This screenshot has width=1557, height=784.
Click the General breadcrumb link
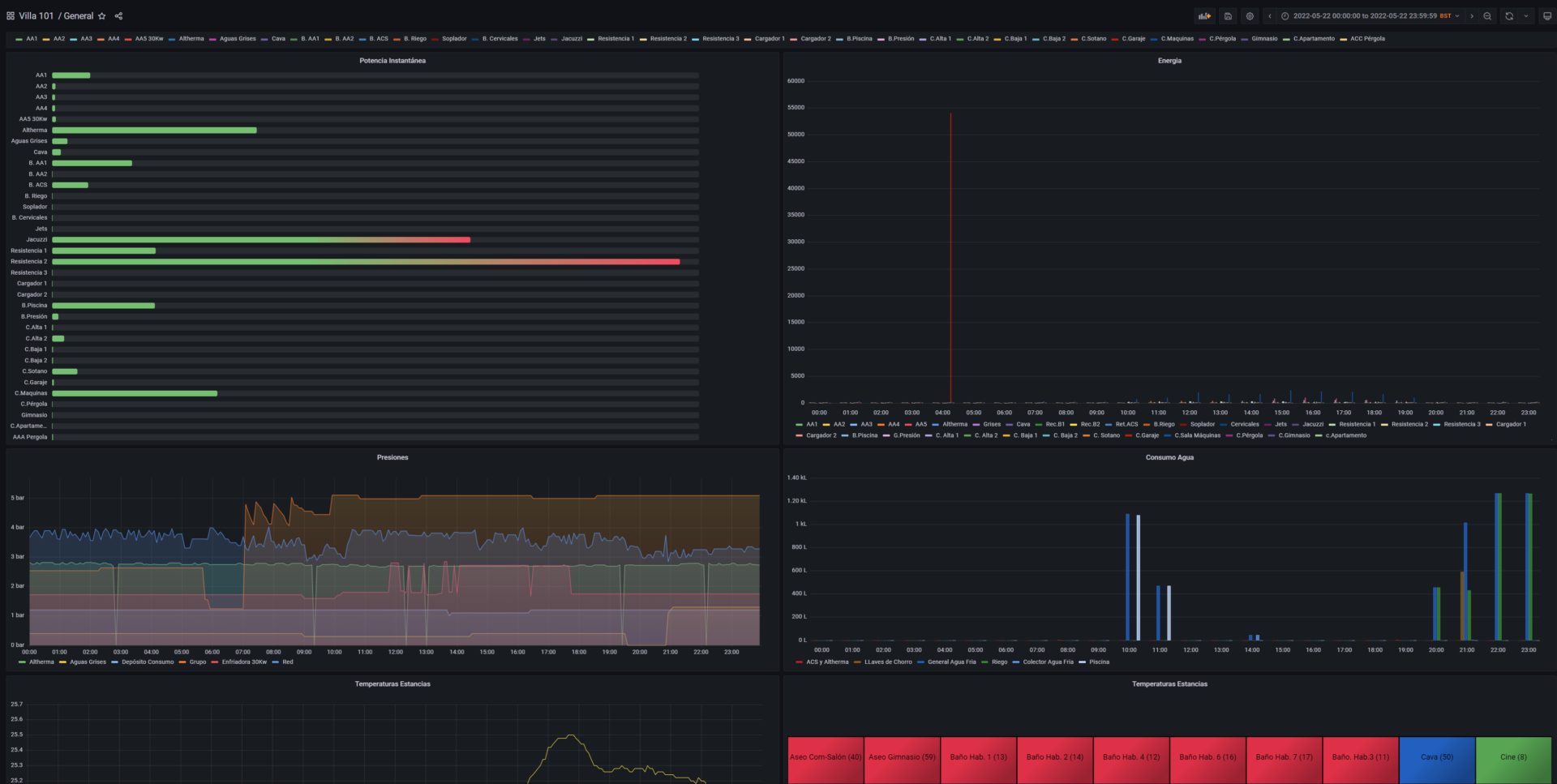[x=79, y=15]
